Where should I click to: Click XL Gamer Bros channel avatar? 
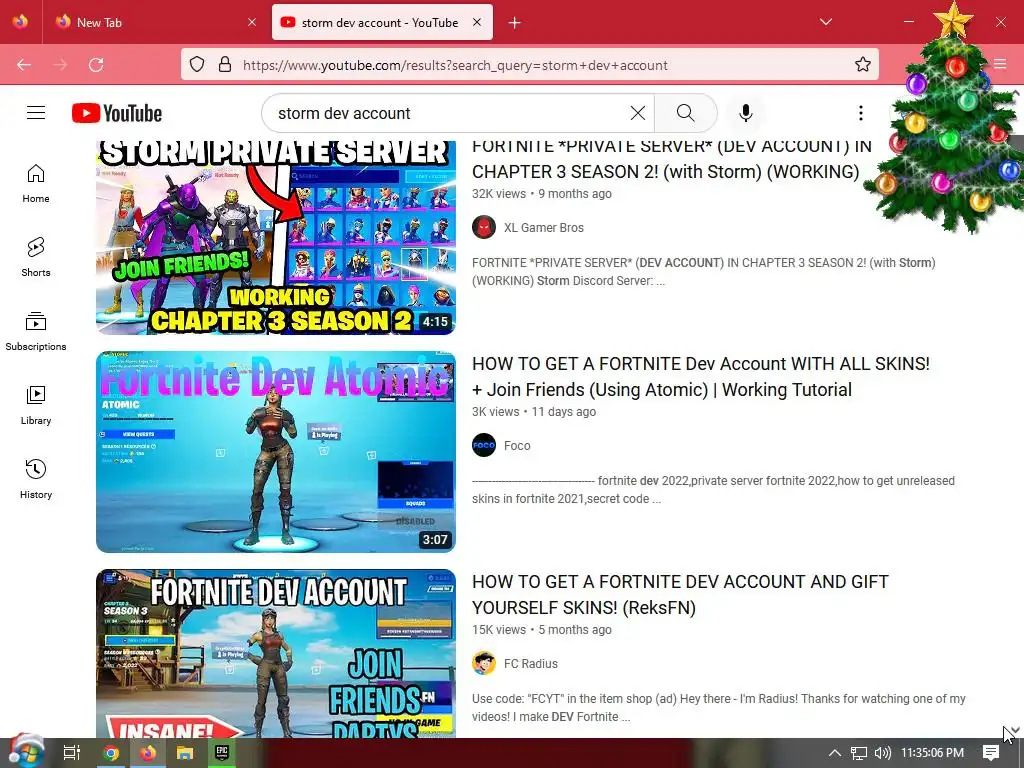click(484, 227)
